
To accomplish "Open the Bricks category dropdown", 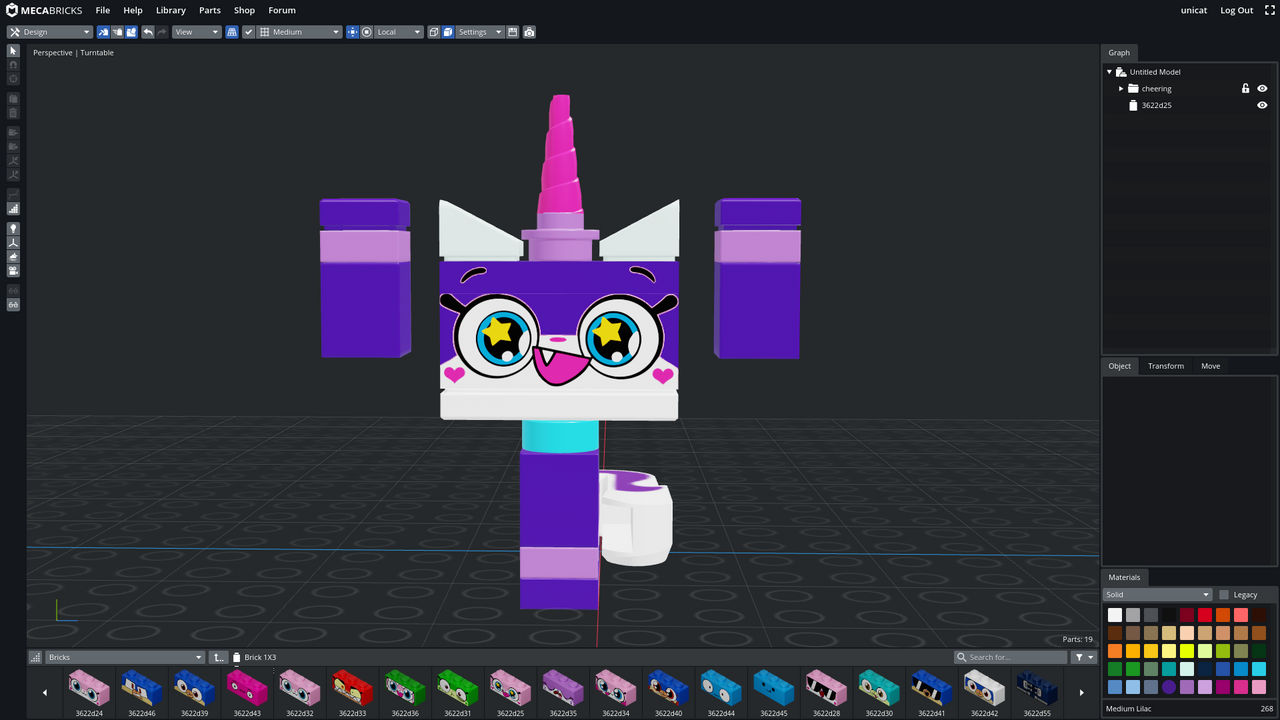I will coord(125,657).
